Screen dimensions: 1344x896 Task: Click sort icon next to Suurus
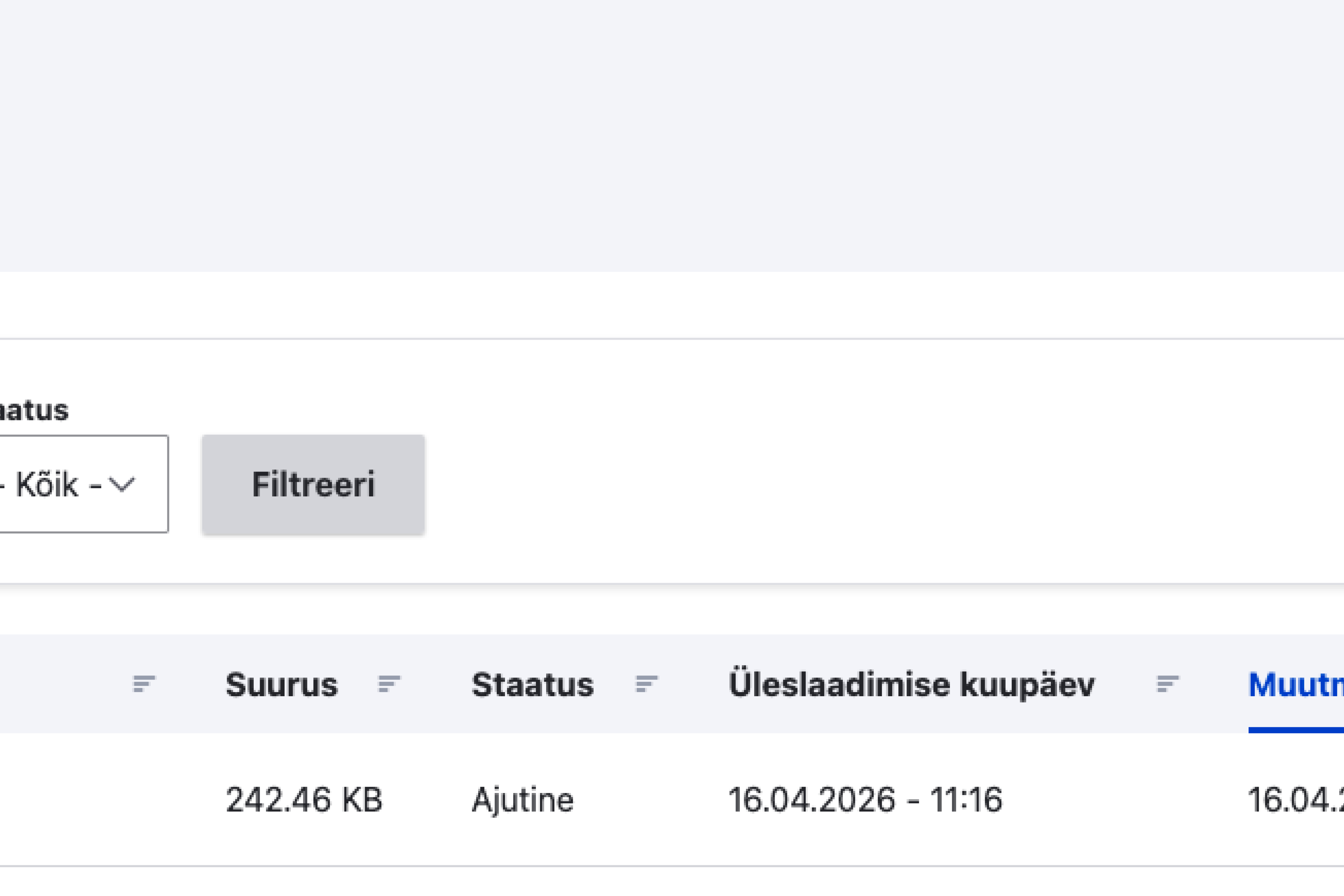[x=389, y=683]
